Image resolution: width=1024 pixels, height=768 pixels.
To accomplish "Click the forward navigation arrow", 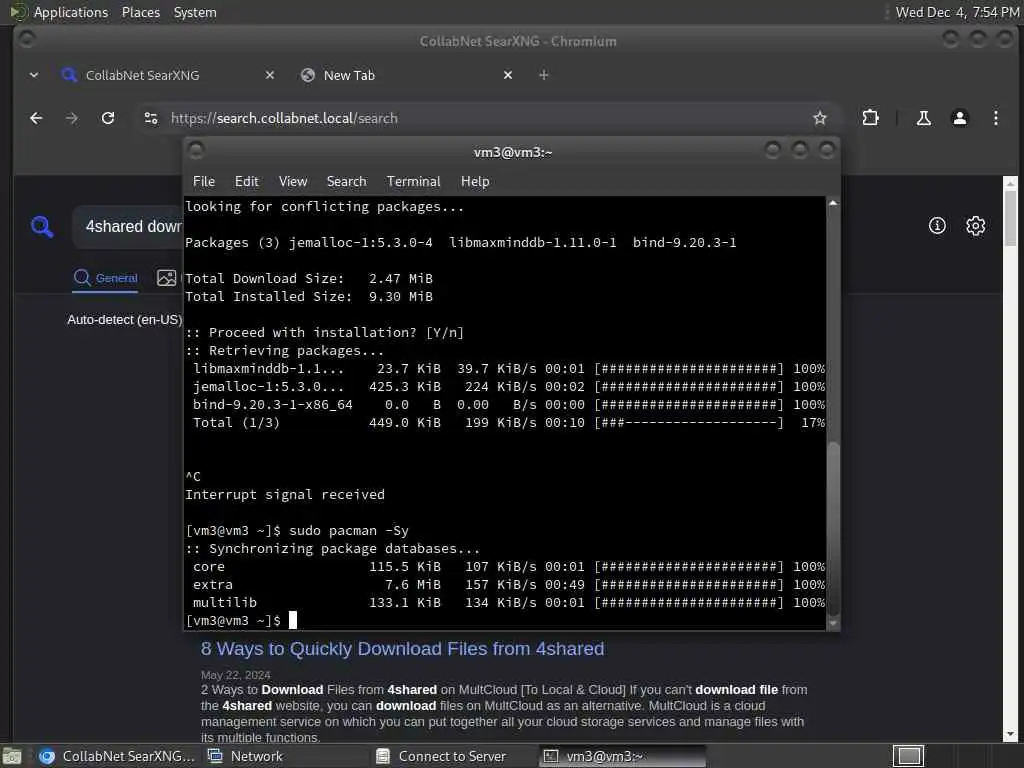I will (72, 118).
